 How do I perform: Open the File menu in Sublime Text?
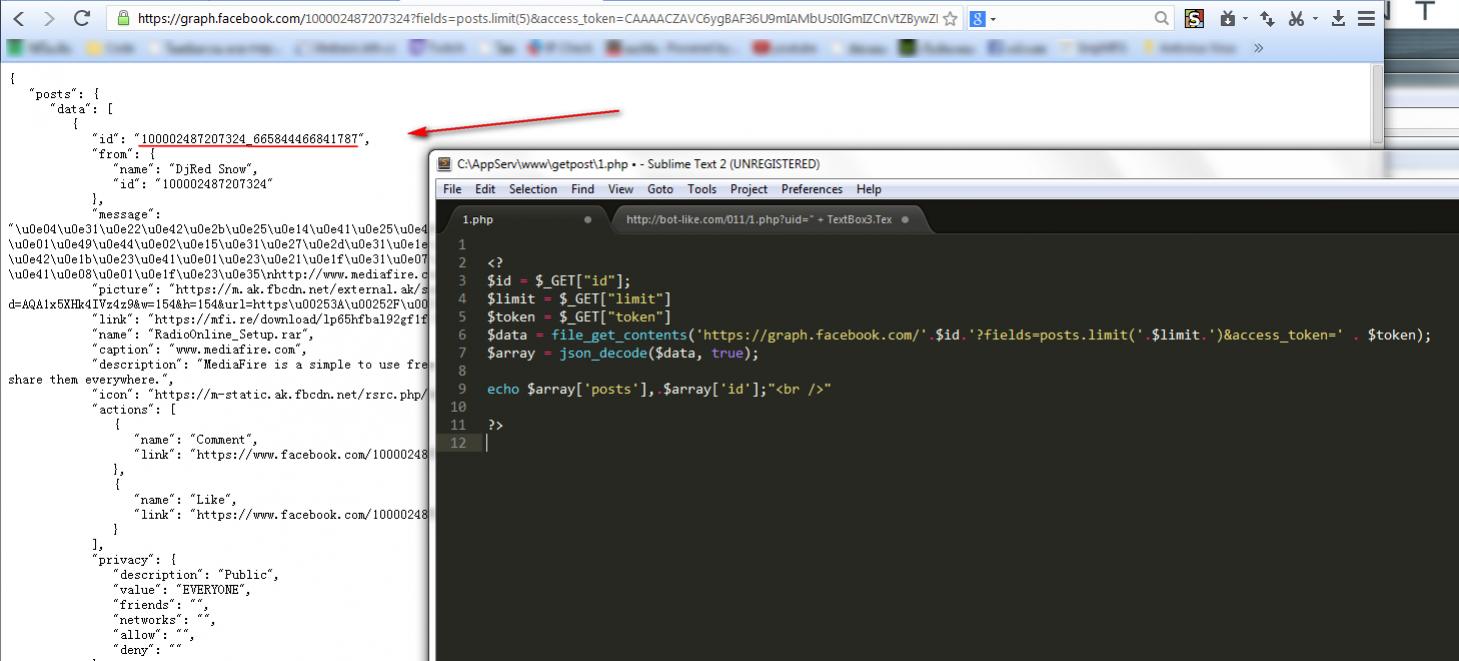point(452,189)
